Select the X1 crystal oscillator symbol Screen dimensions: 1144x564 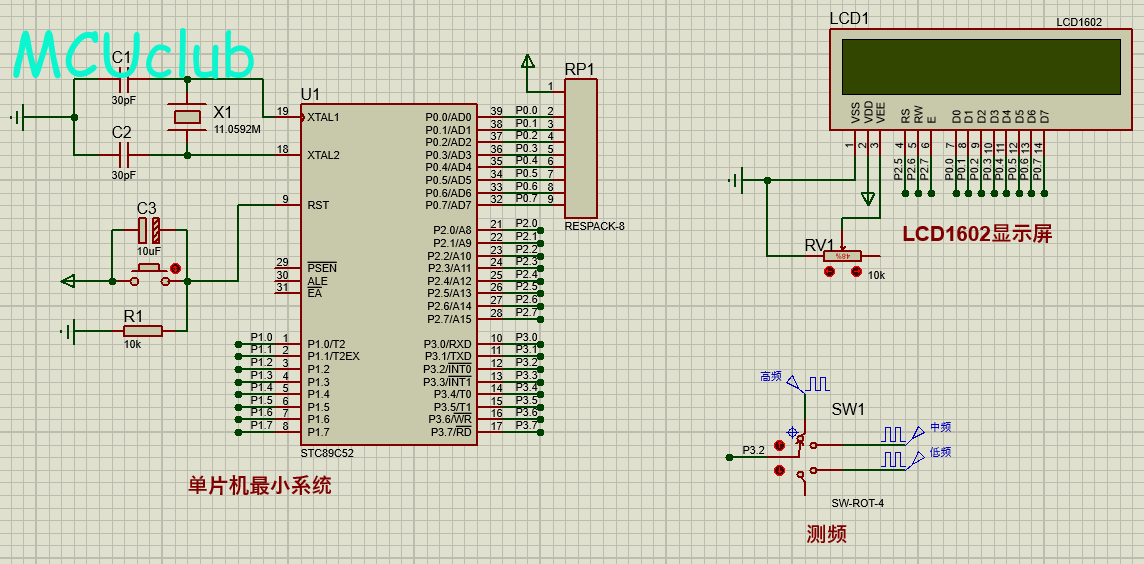coord(188,117)
